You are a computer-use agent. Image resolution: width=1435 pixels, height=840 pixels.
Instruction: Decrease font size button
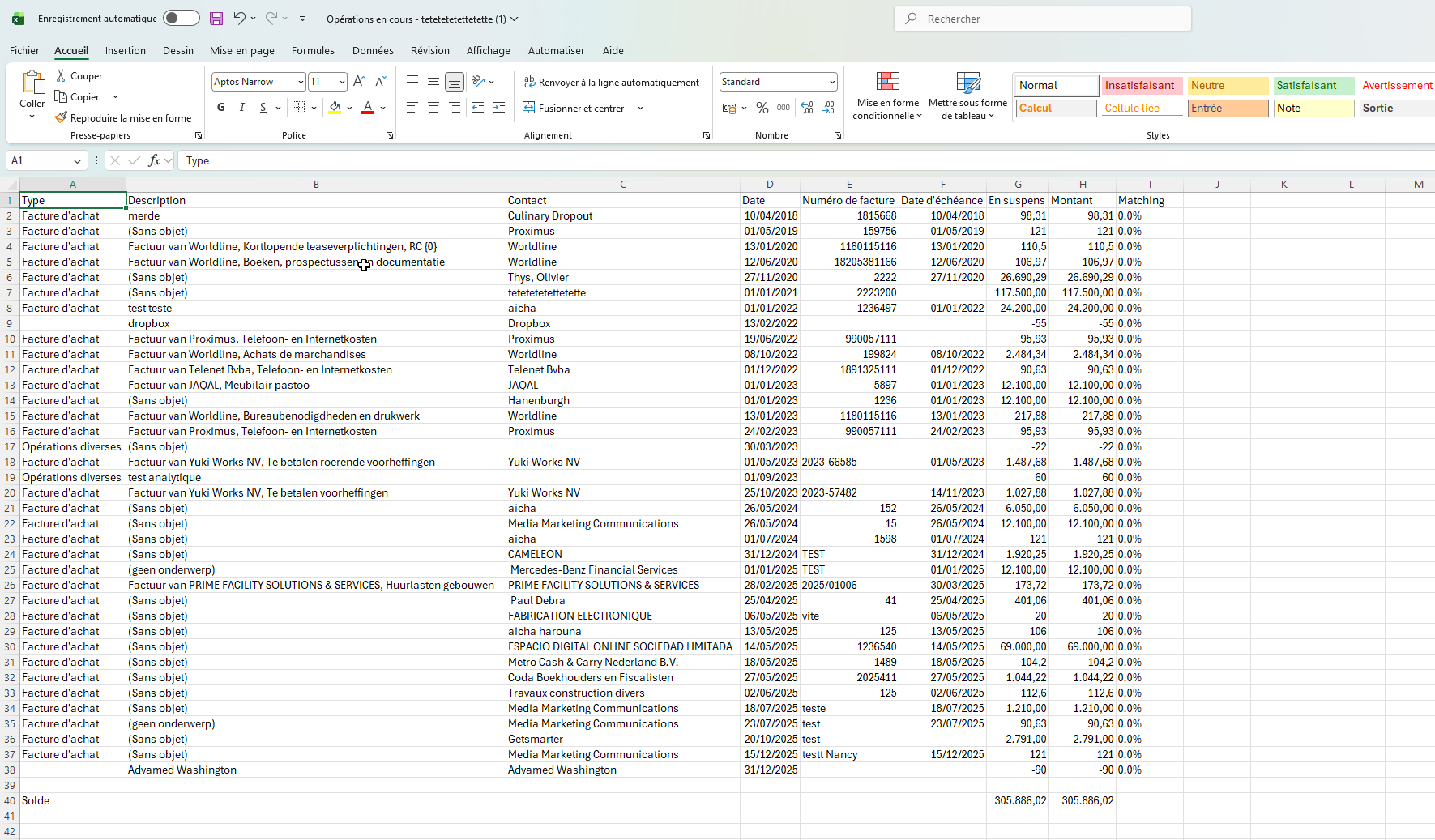pos(380,82)
